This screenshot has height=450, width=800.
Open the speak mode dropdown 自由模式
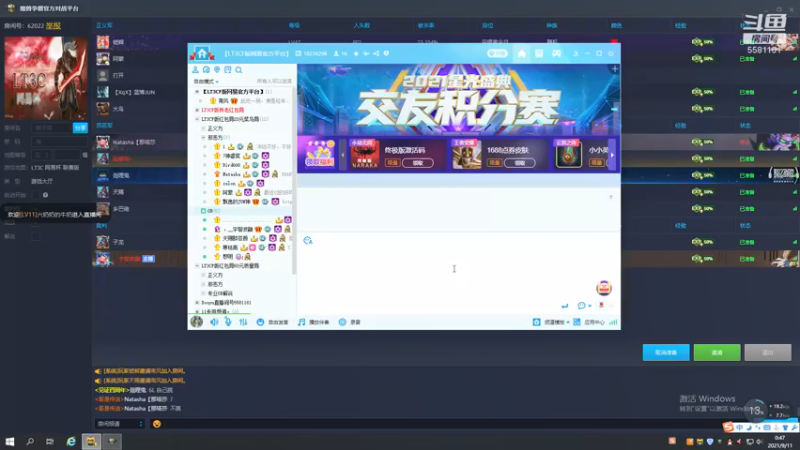tap(206, 82)
